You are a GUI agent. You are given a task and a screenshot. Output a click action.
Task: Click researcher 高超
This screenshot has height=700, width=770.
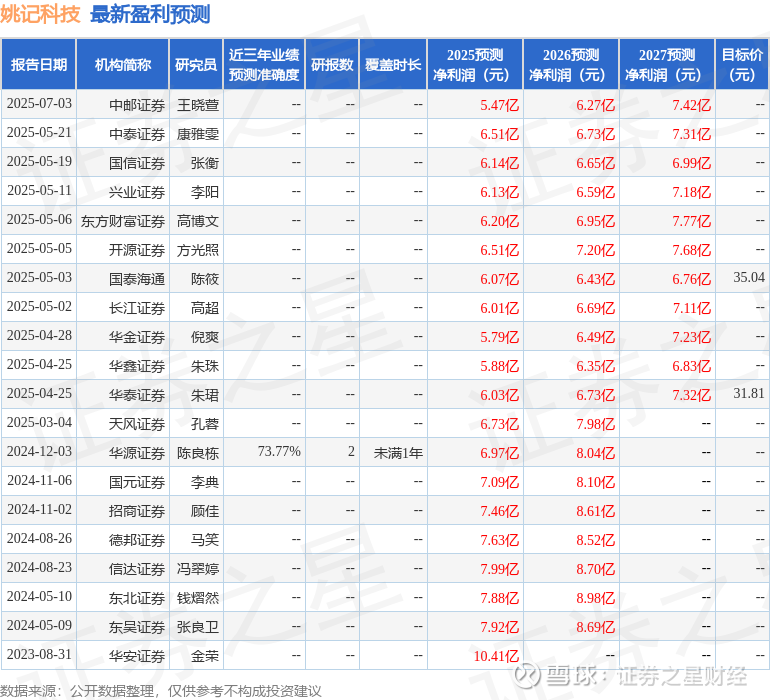tap(205, 308)
